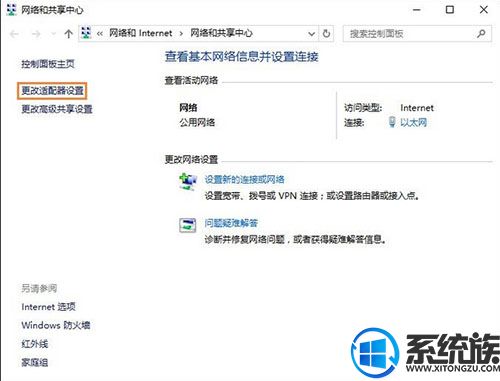The image size is (500, 381).
Task: Maximize the 网络和共享中心 window
Action: (450, 9)
